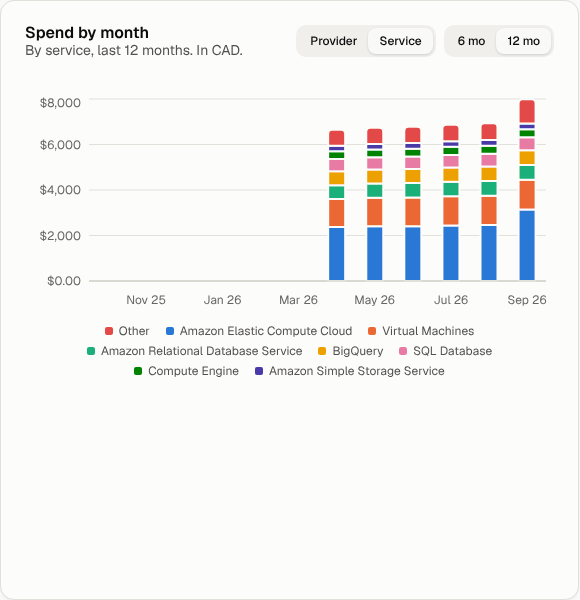Select Compute Engine legend entry

pyautogui.click(x=186, y=371)
